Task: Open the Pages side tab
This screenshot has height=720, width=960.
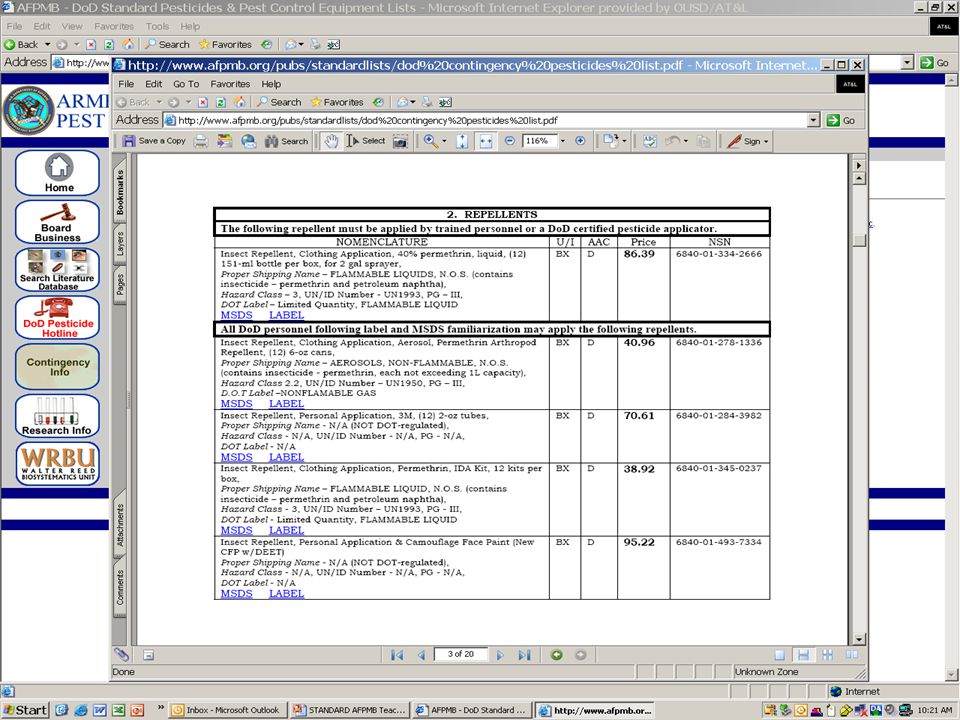Action: (120, 284)
